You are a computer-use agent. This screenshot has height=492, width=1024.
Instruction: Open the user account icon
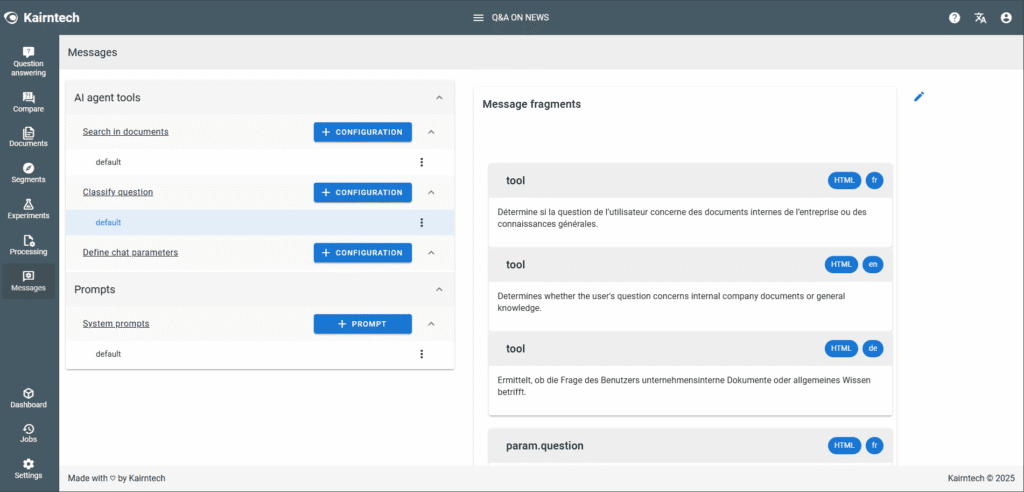[x=1006, y=18]
